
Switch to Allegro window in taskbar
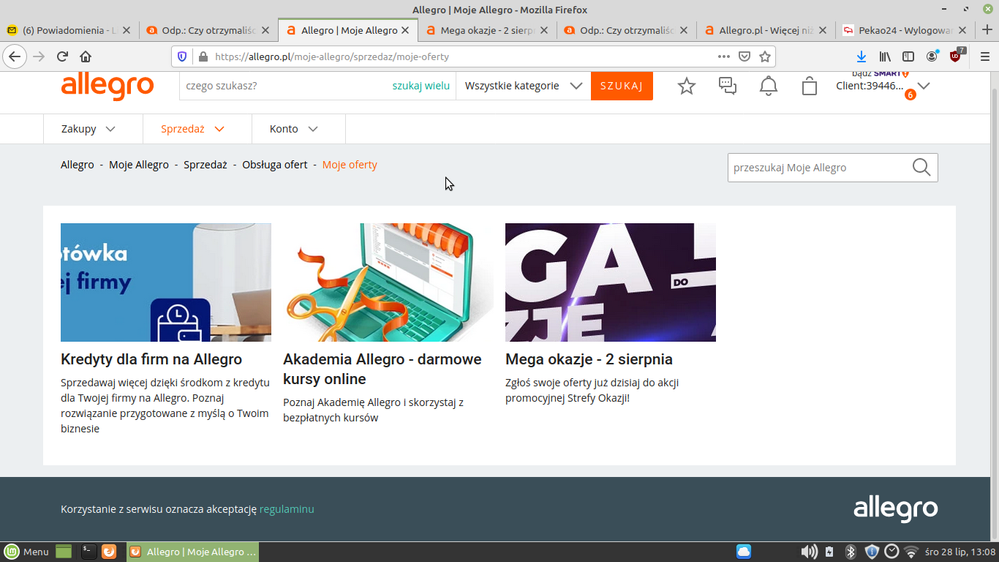(x=192, y=552)
